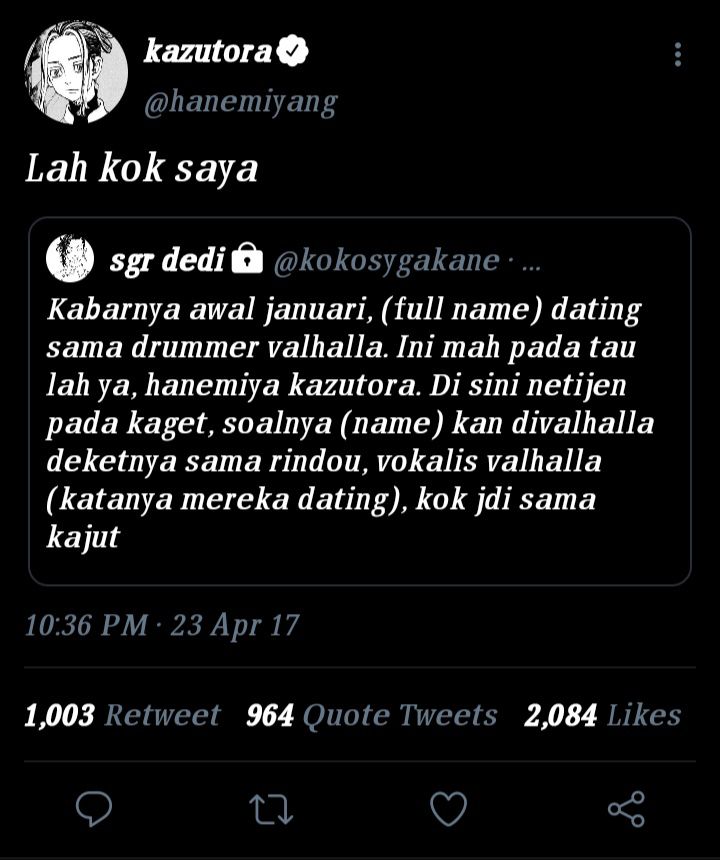Tap the reply speech bubble icon
This screenshot has width=720, height=860.
point(94,809)
